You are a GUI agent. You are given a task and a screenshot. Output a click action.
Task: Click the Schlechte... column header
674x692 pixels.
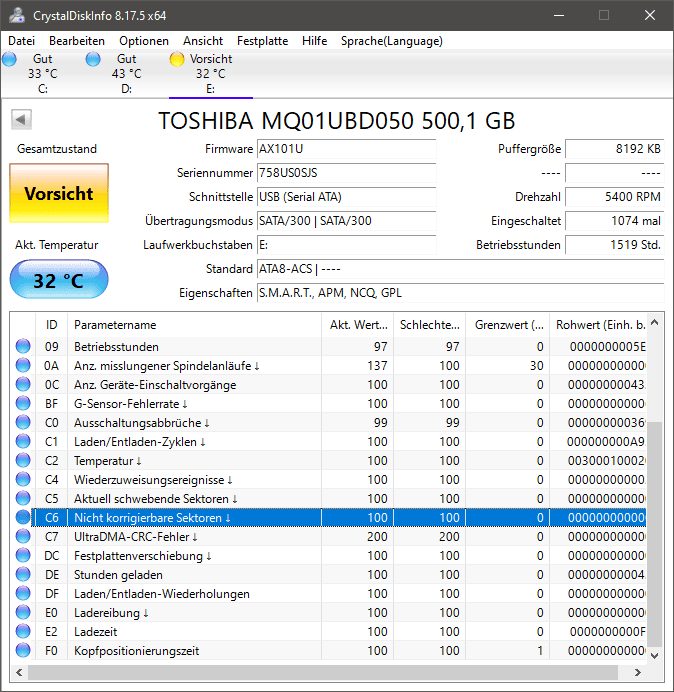point(429,325)
